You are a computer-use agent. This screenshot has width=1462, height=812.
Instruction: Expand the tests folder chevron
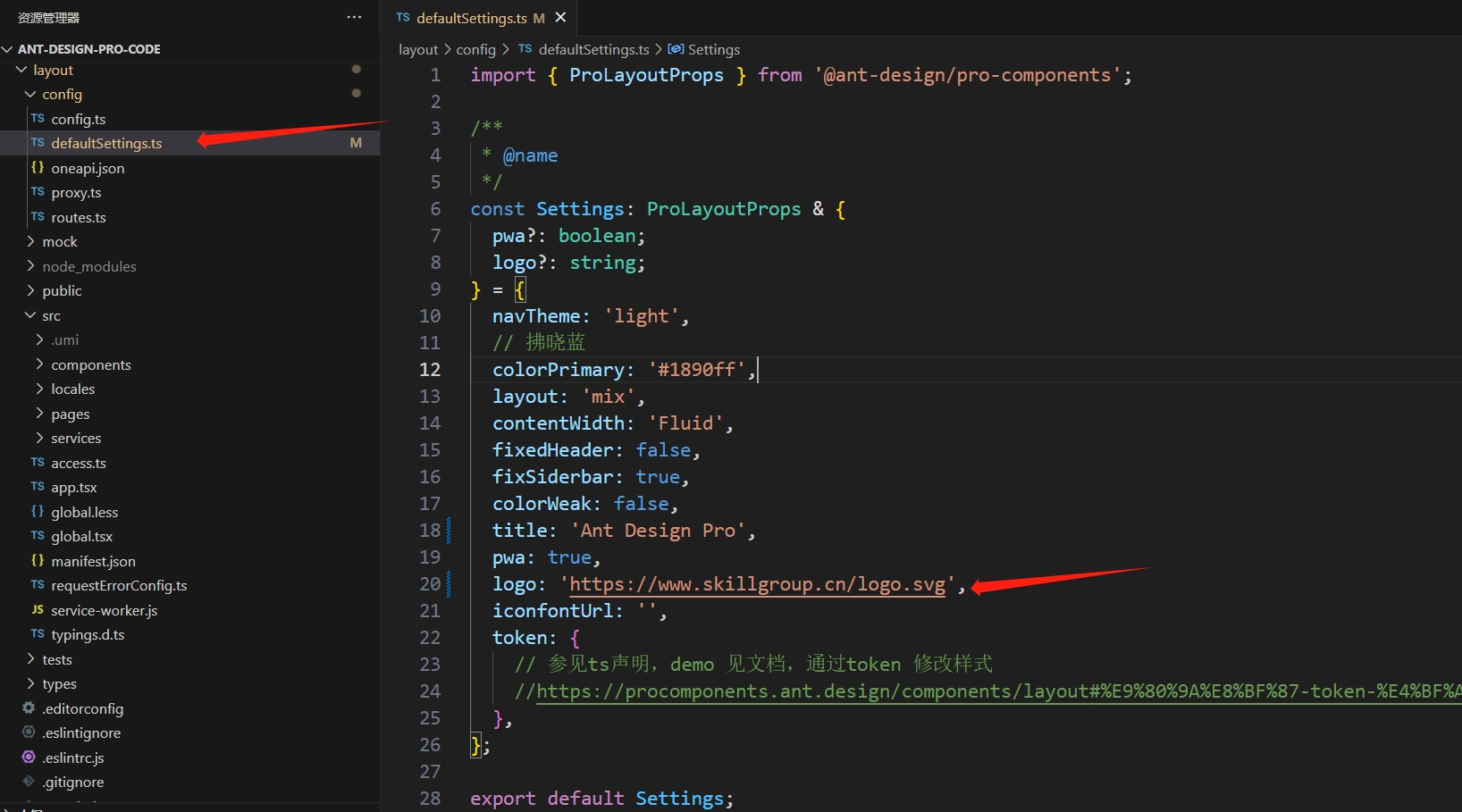[30, 659]
